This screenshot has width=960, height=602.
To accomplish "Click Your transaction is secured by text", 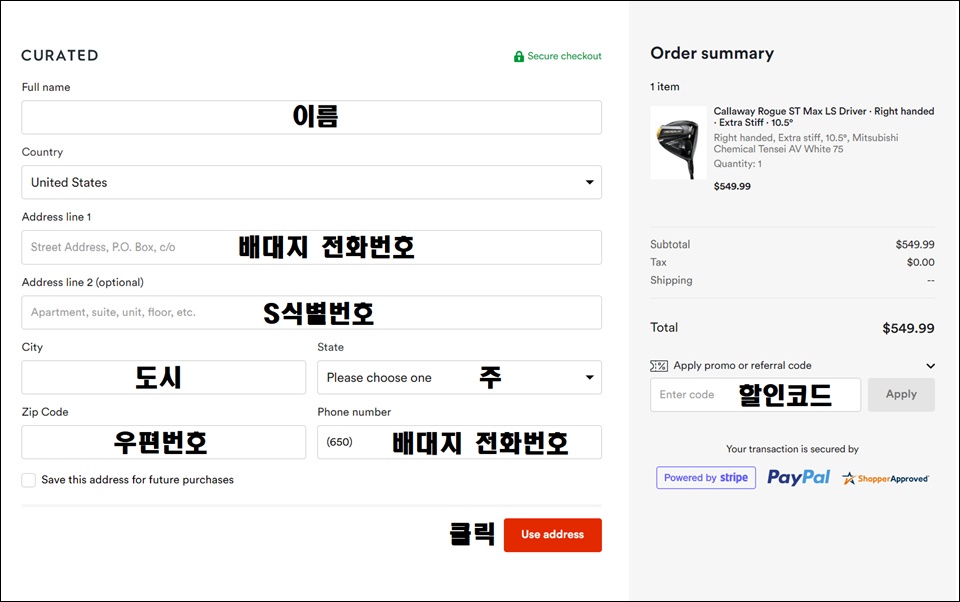I will coord(792,449).
